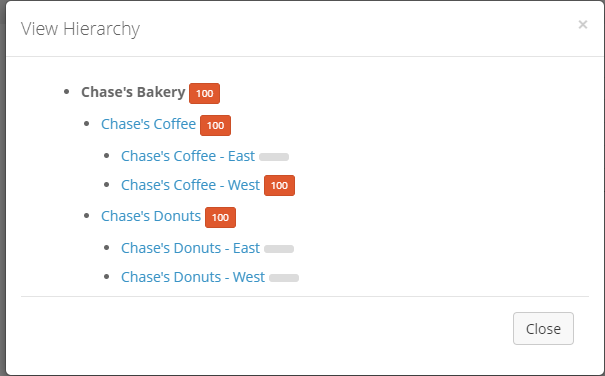
Task: Open the Chase's Donuts link
Action: 151,216
